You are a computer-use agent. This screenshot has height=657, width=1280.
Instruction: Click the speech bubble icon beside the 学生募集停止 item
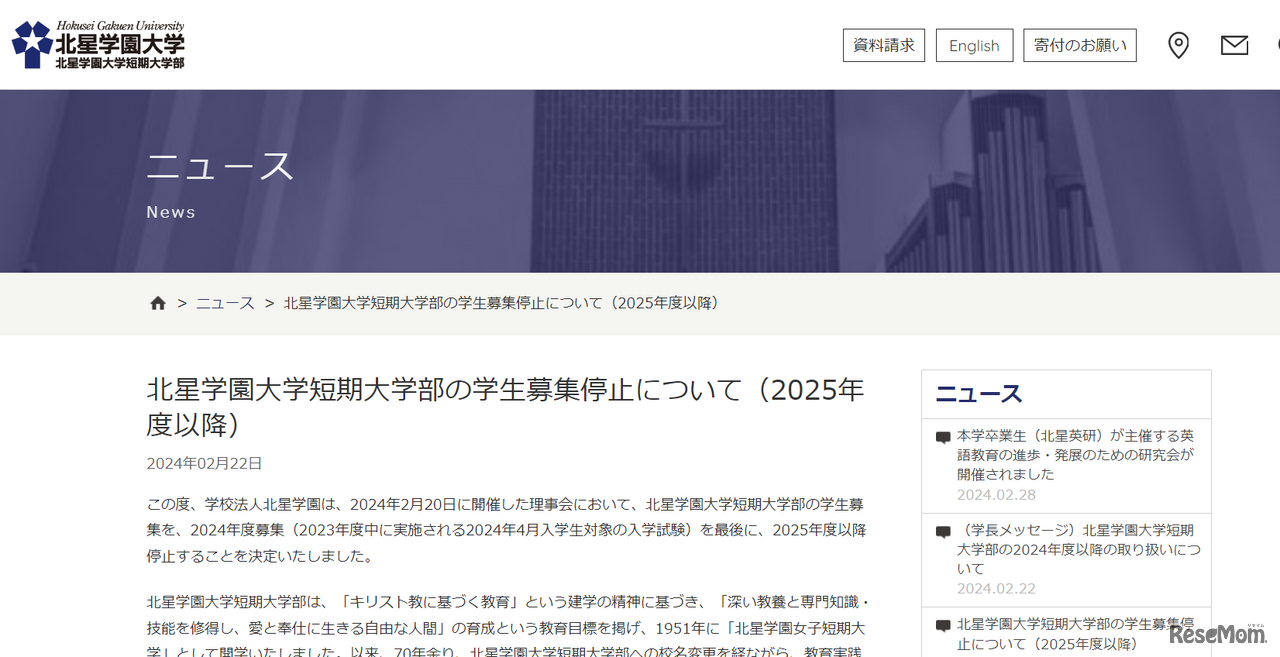tap(941, 623)
